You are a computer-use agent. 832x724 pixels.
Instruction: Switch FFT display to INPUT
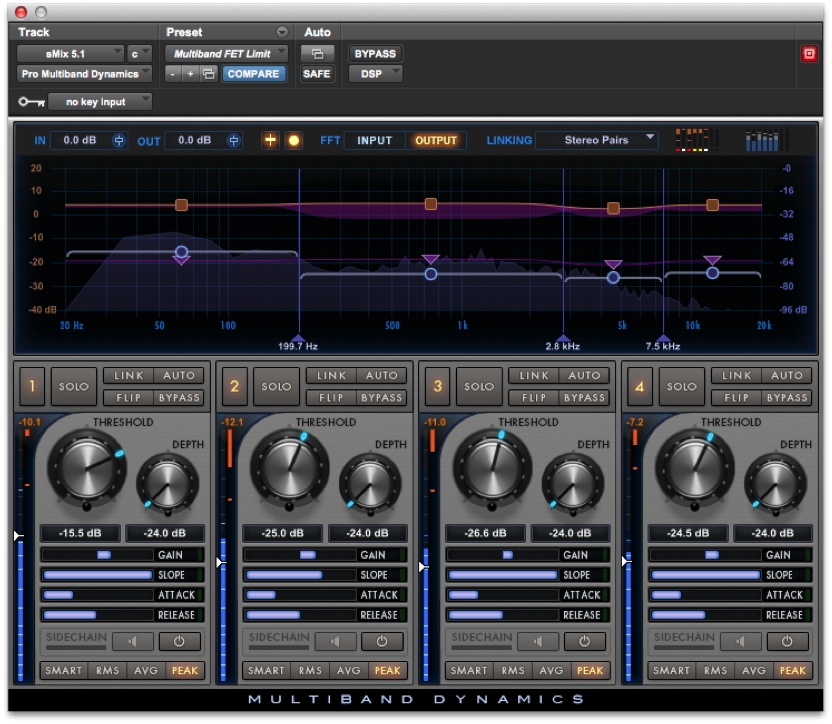click(x=375, y=140)
